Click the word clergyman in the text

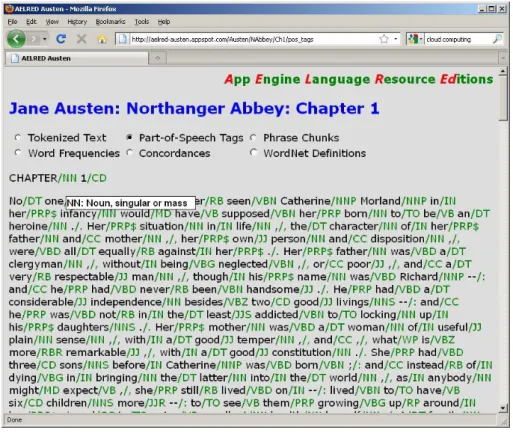[36, 264]
